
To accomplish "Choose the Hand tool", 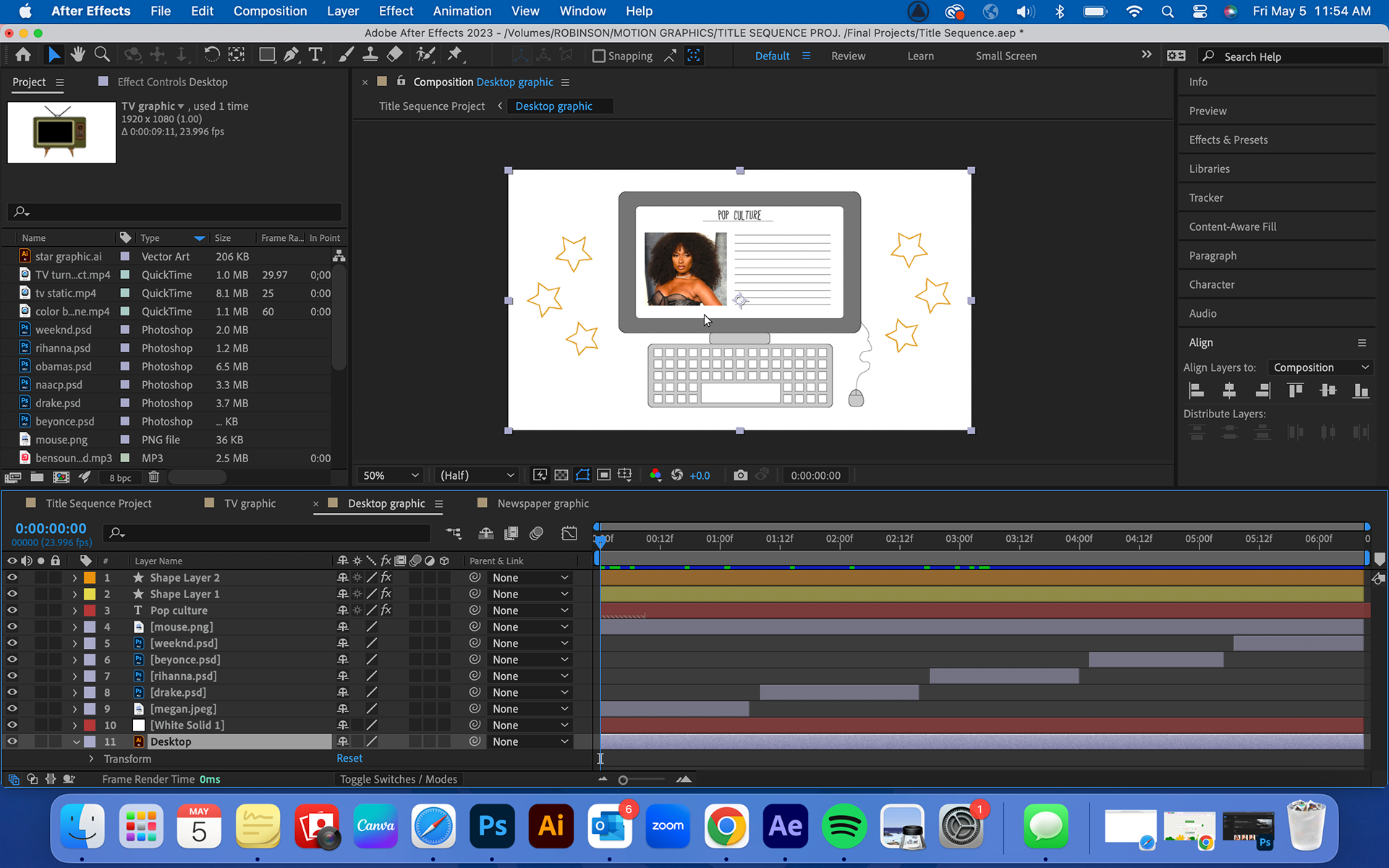I will pyautogui.click(x=77, y=55).
